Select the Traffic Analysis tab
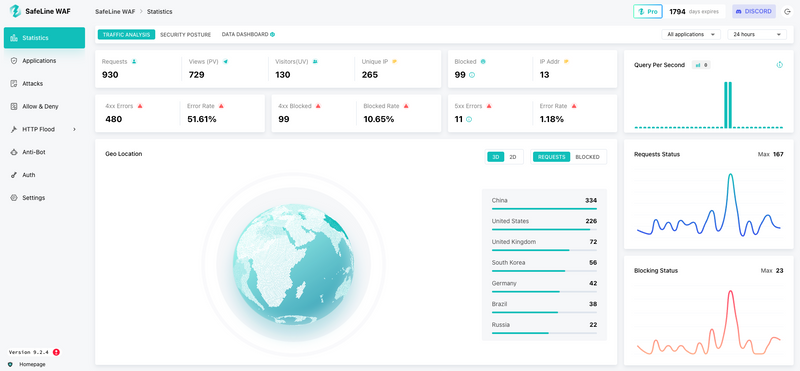The image size is (800, 371). pyautogui.click(x=126, y=35)
